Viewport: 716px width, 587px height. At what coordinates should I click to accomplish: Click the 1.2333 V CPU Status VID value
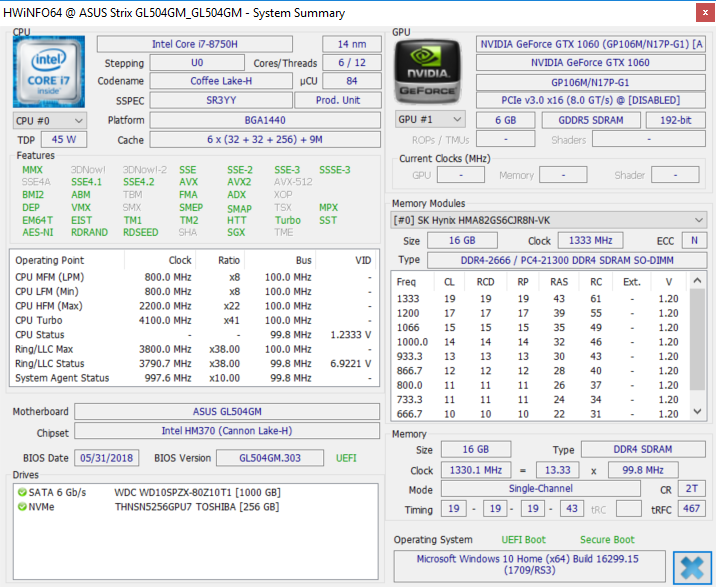[x=351, y=335]
